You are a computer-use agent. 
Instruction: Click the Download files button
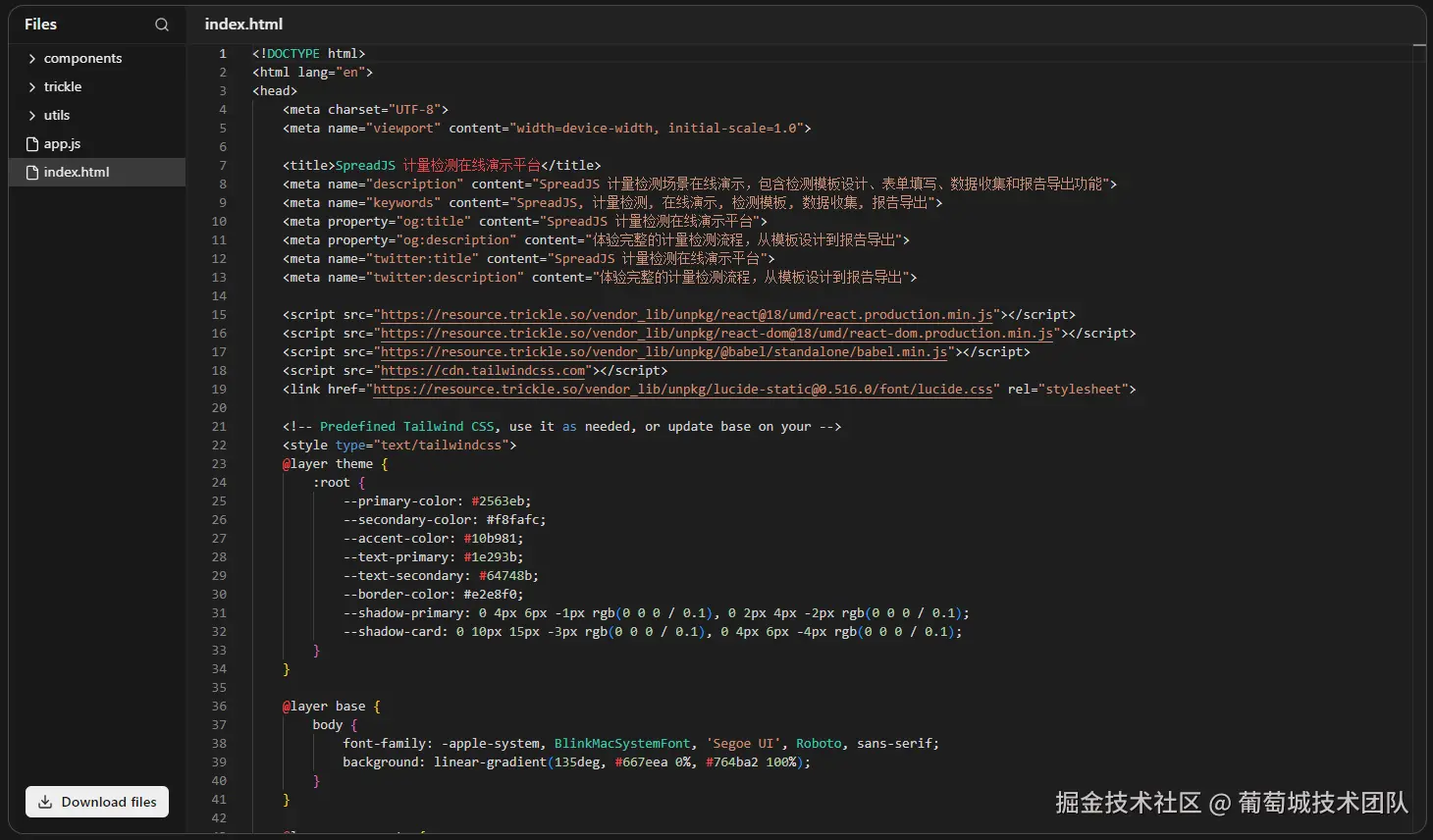[98, 802]
